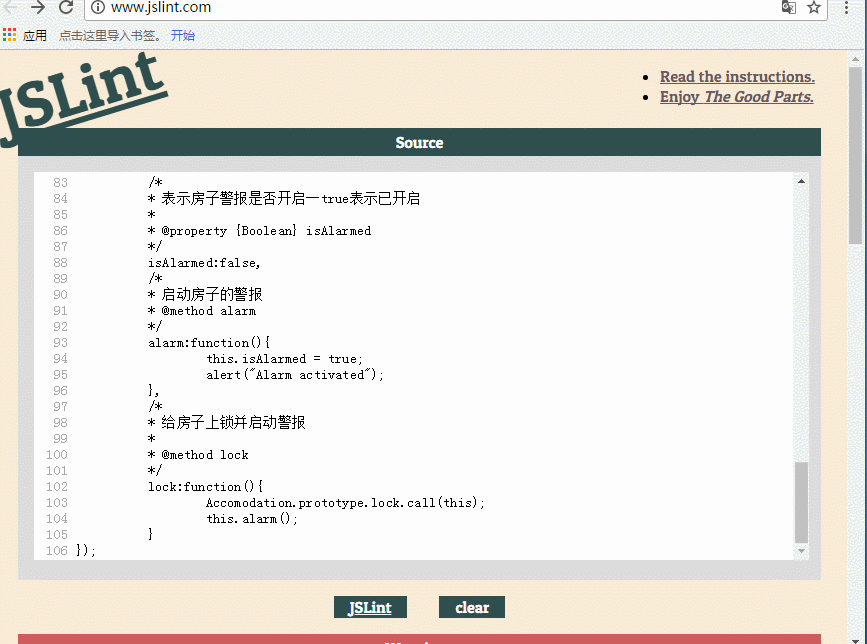867x644 pixels.
Task: Open the Chrome three-dot menu
Action: pyautogui.click(x=846, y=7)
